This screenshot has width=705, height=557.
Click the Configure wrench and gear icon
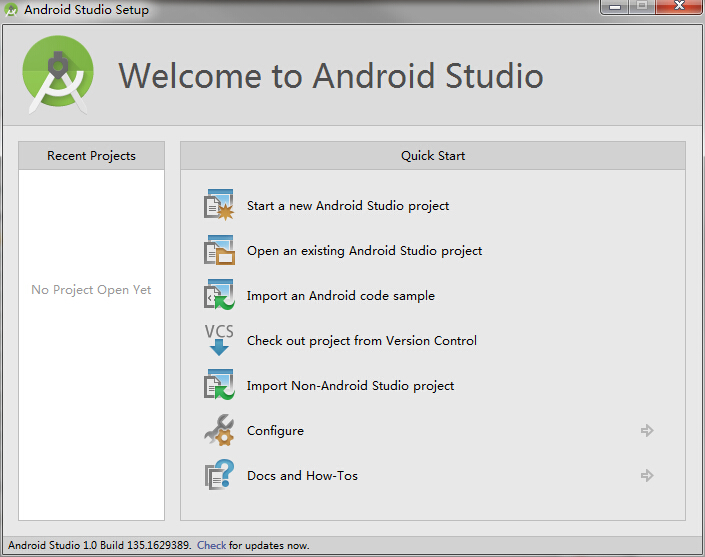point(219,430)
